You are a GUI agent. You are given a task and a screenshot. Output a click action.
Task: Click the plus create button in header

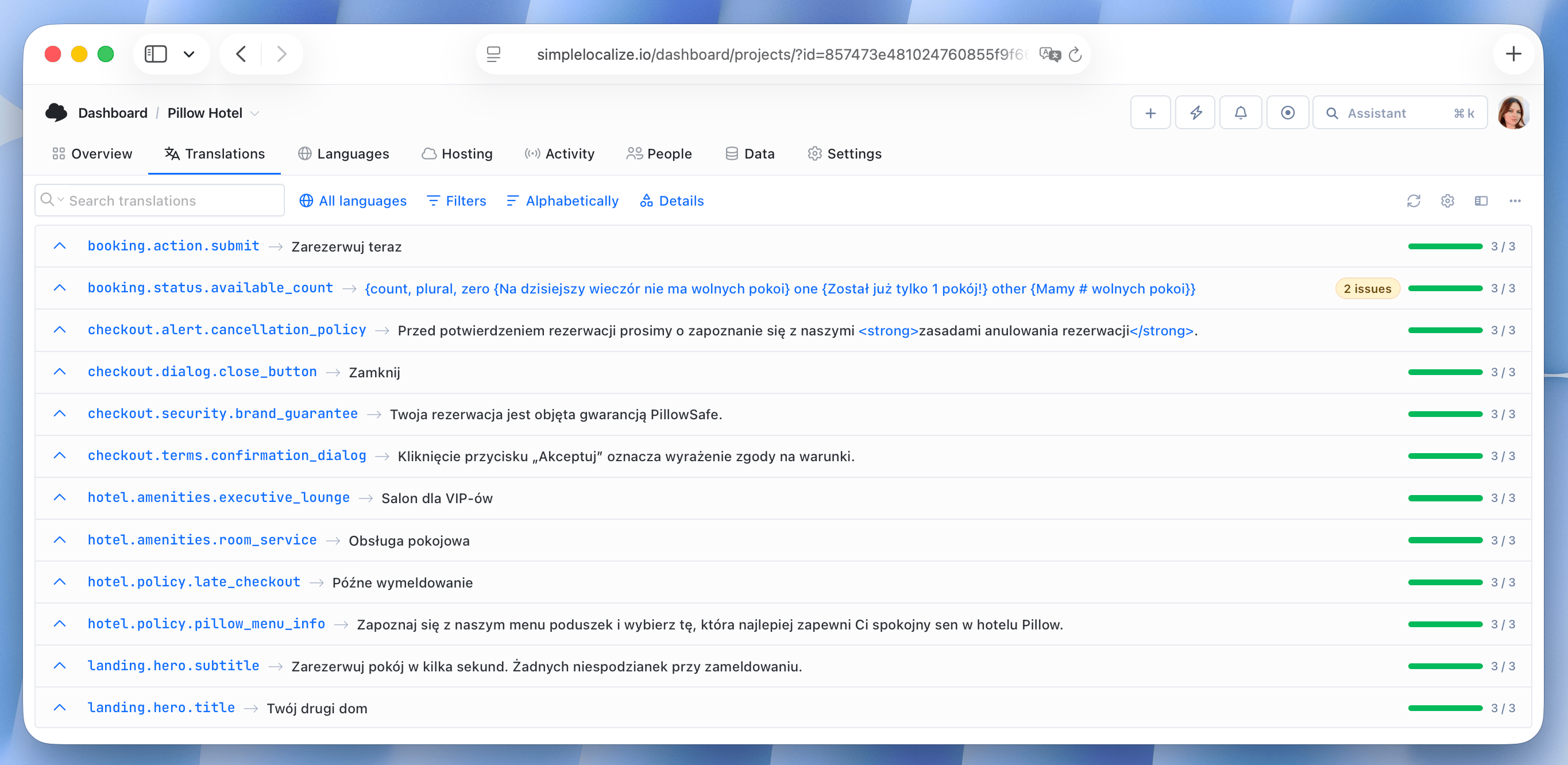tap(1150, 113)
